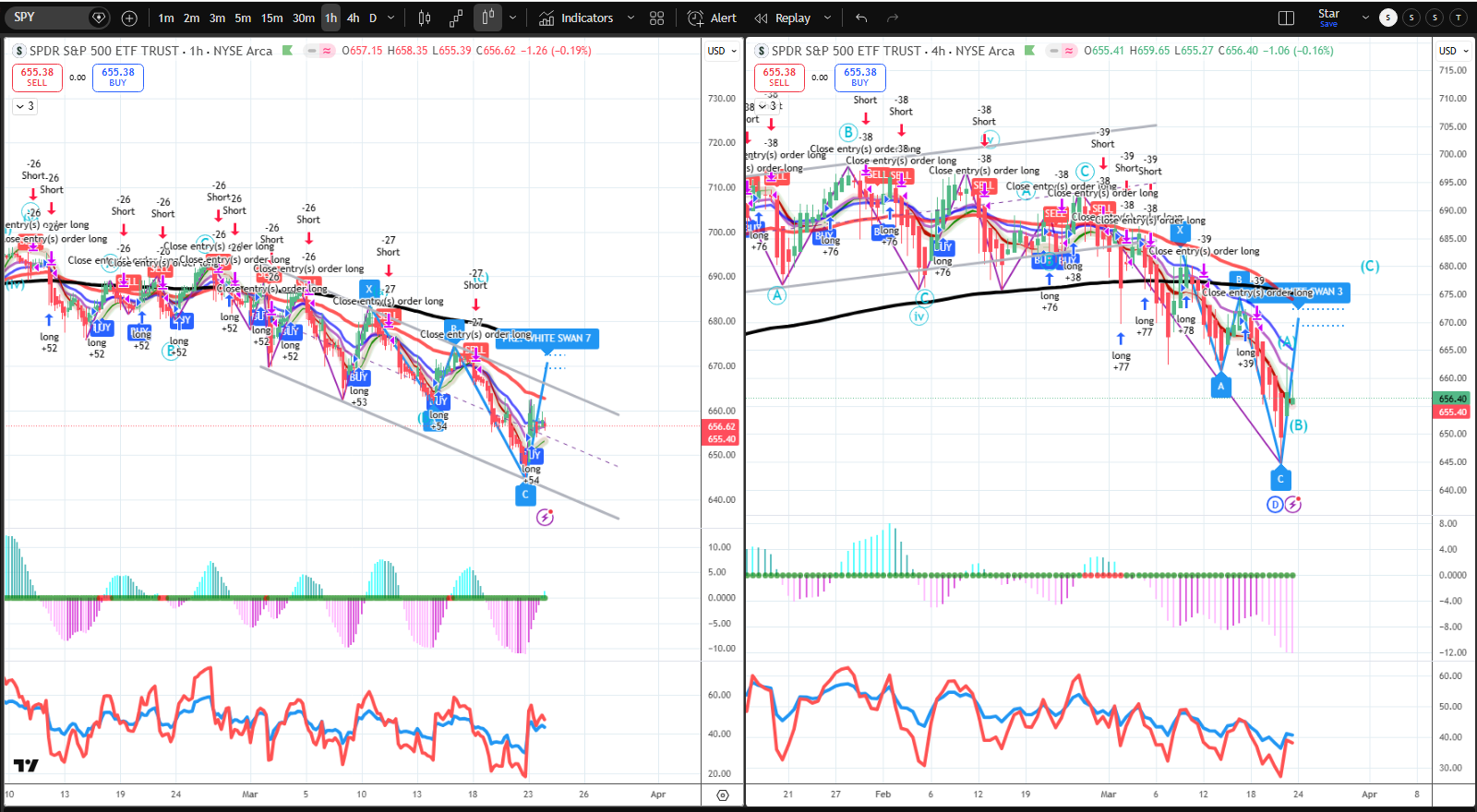Click the 655.38 BUY button on 1h chart
1477x812 pixels.
[x=118, y=78]
